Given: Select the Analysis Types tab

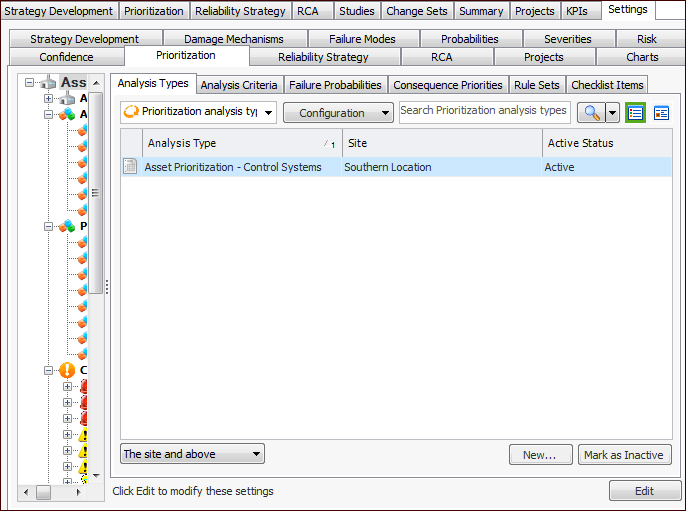Looking at the screenshot, I should [x=153, y=83].
